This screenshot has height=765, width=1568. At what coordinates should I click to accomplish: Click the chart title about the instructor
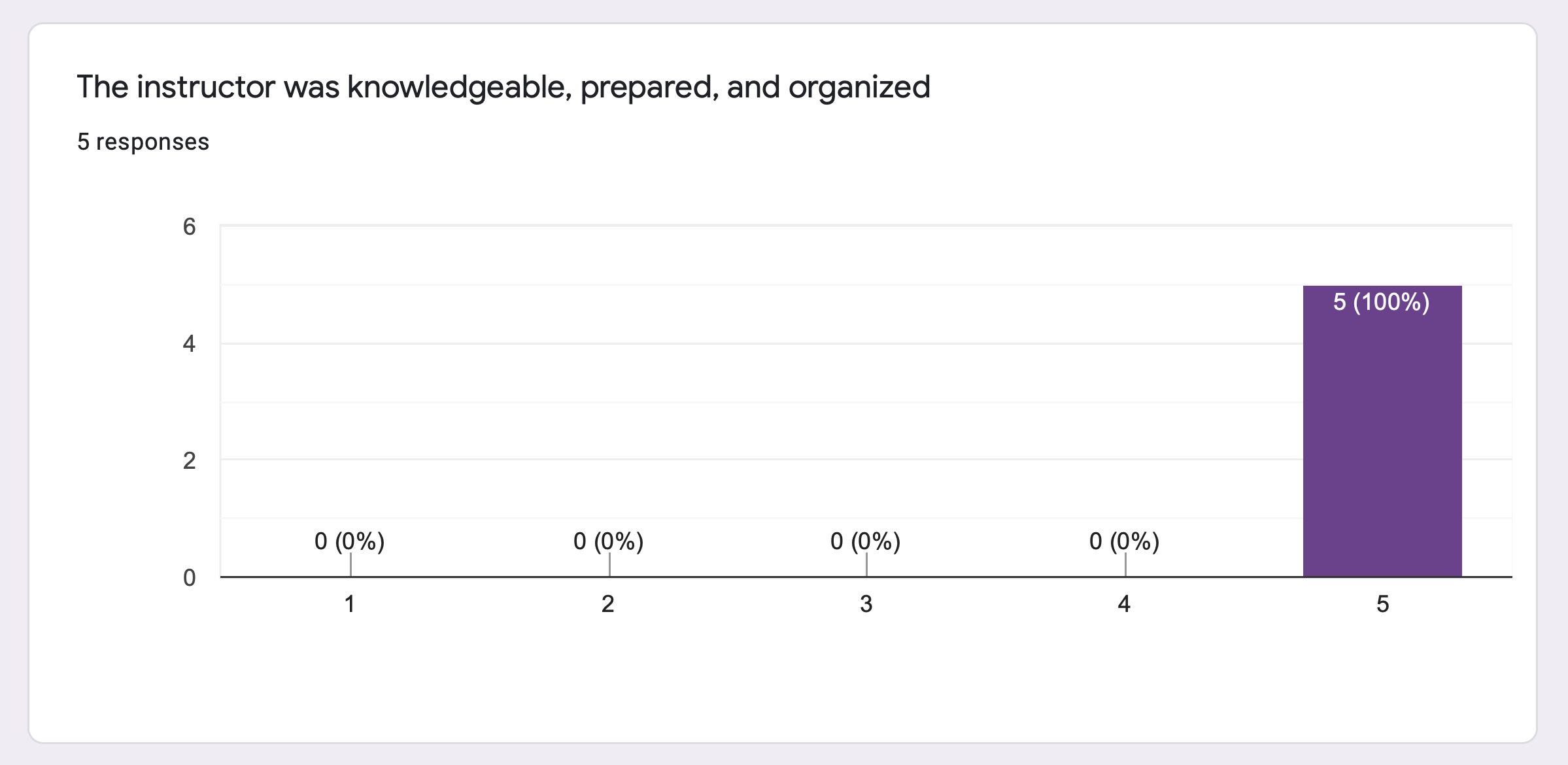(503, 87)
